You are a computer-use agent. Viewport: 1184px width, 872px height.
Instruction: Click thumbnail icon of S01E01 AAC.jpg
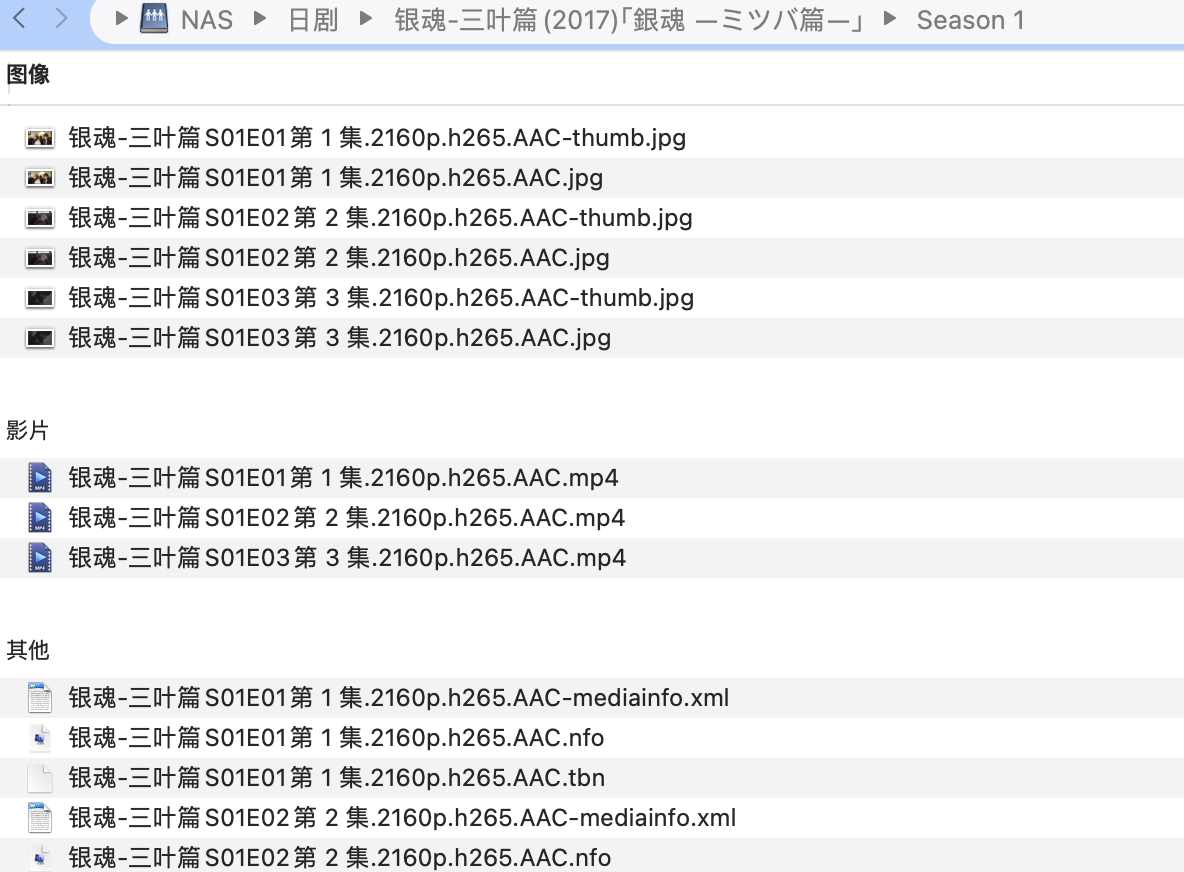[x=40, y=178]
